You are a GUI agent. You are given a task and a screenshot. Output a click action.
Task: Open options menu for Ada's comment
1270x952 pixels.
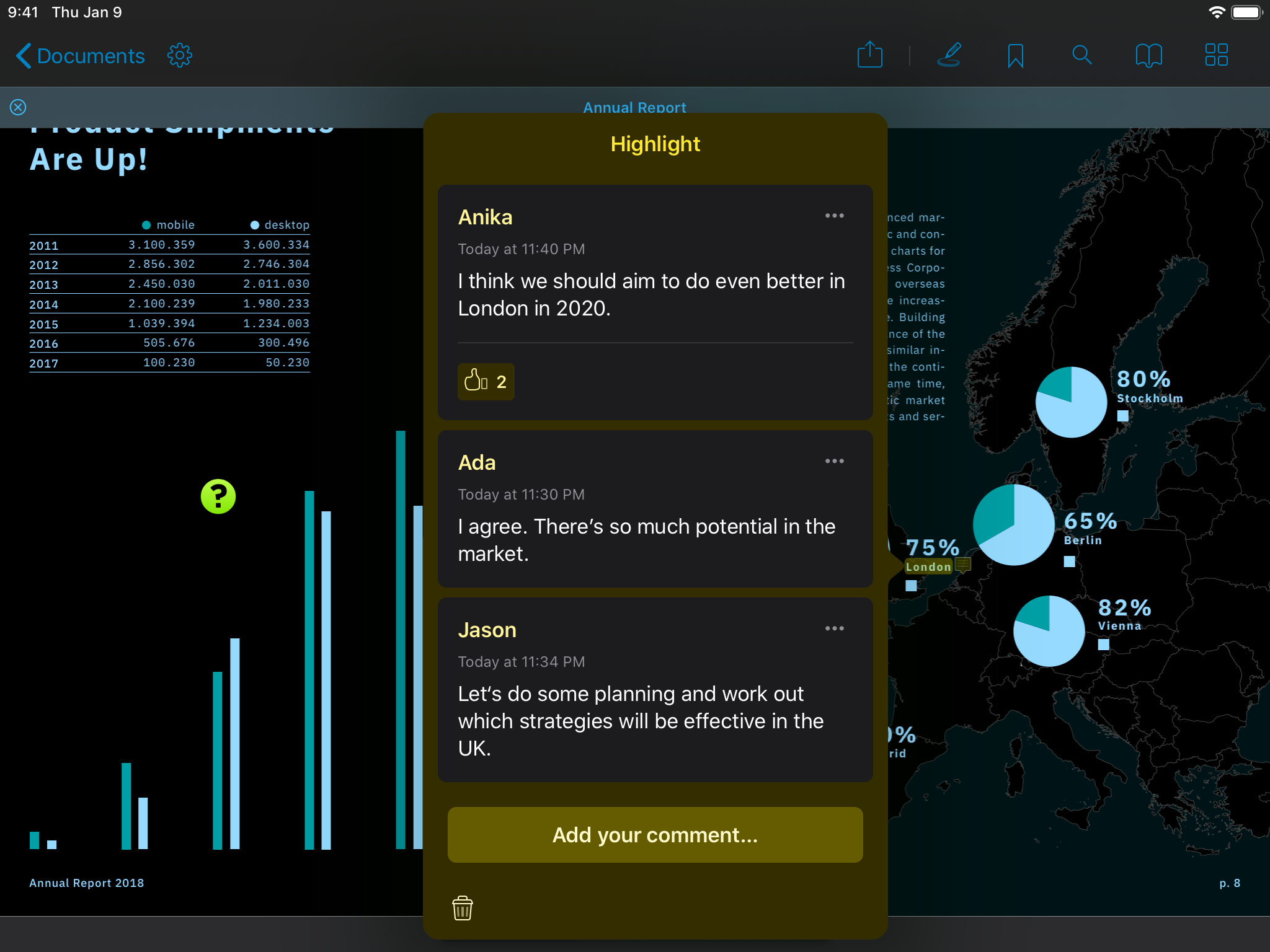(x=834, y=461)
